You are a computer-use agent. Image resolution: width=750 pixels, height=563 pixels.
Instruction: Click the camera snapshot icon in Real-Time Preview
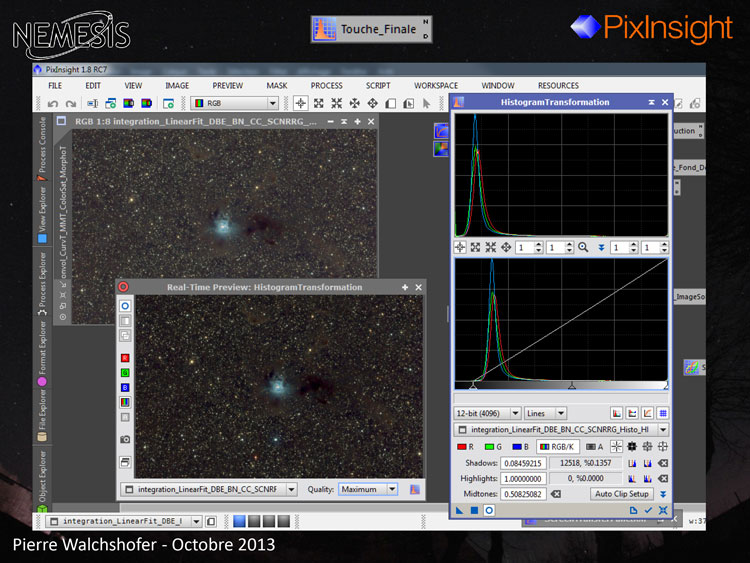tap(125, 439)
